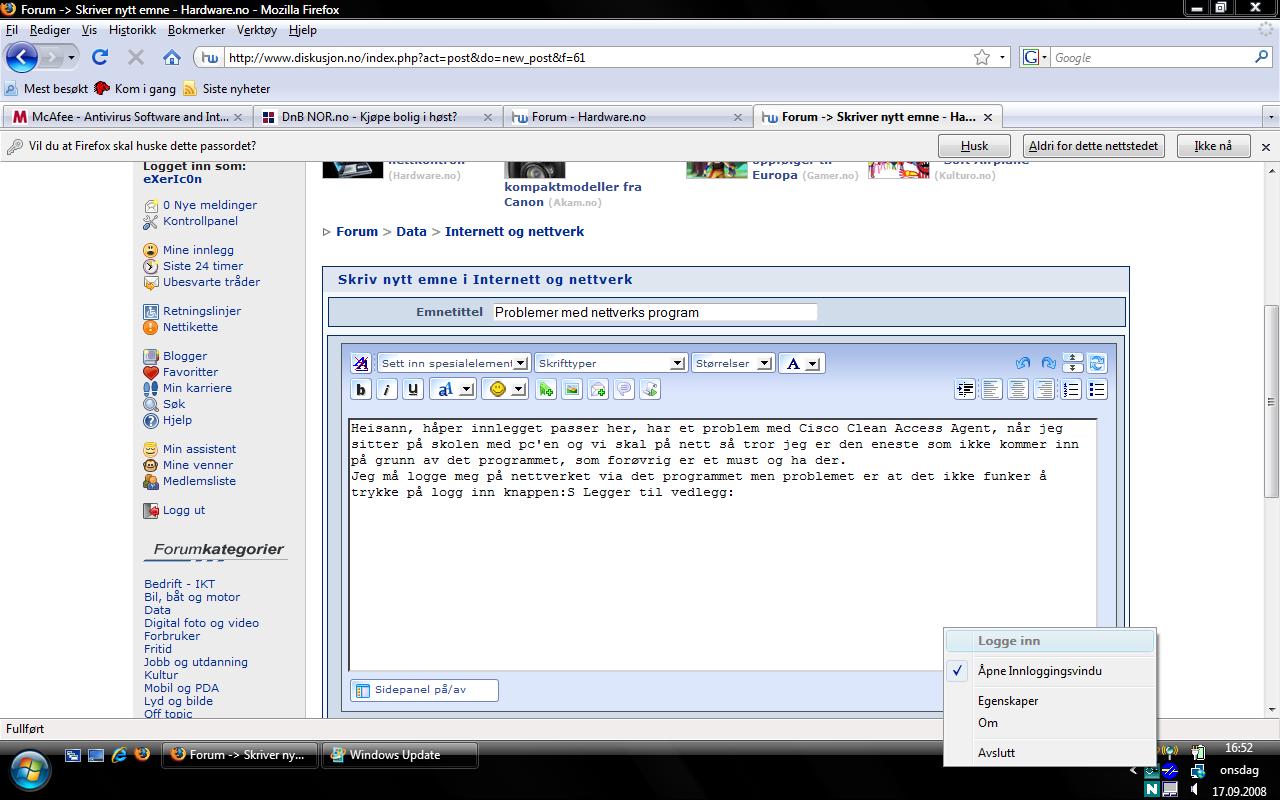Click the undo arrow in editor toolbar

pos(1022,363)
